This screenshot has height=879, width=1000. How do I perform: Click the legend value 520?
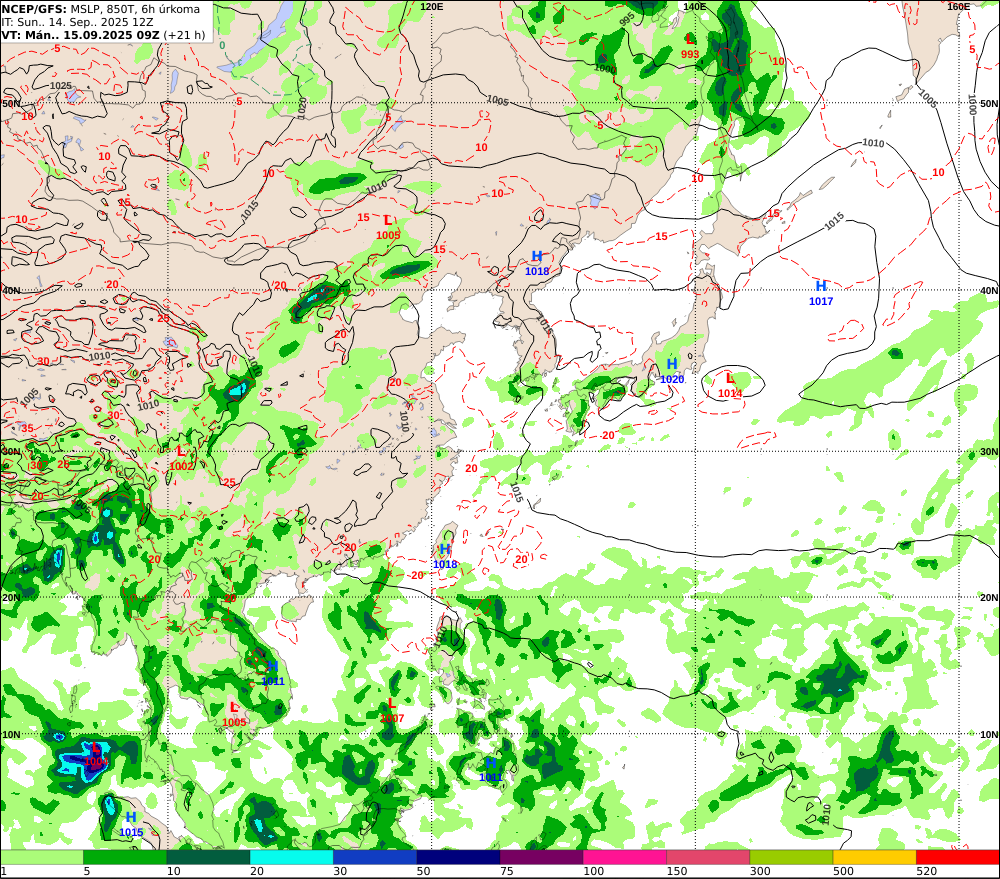tap(926, 871)
